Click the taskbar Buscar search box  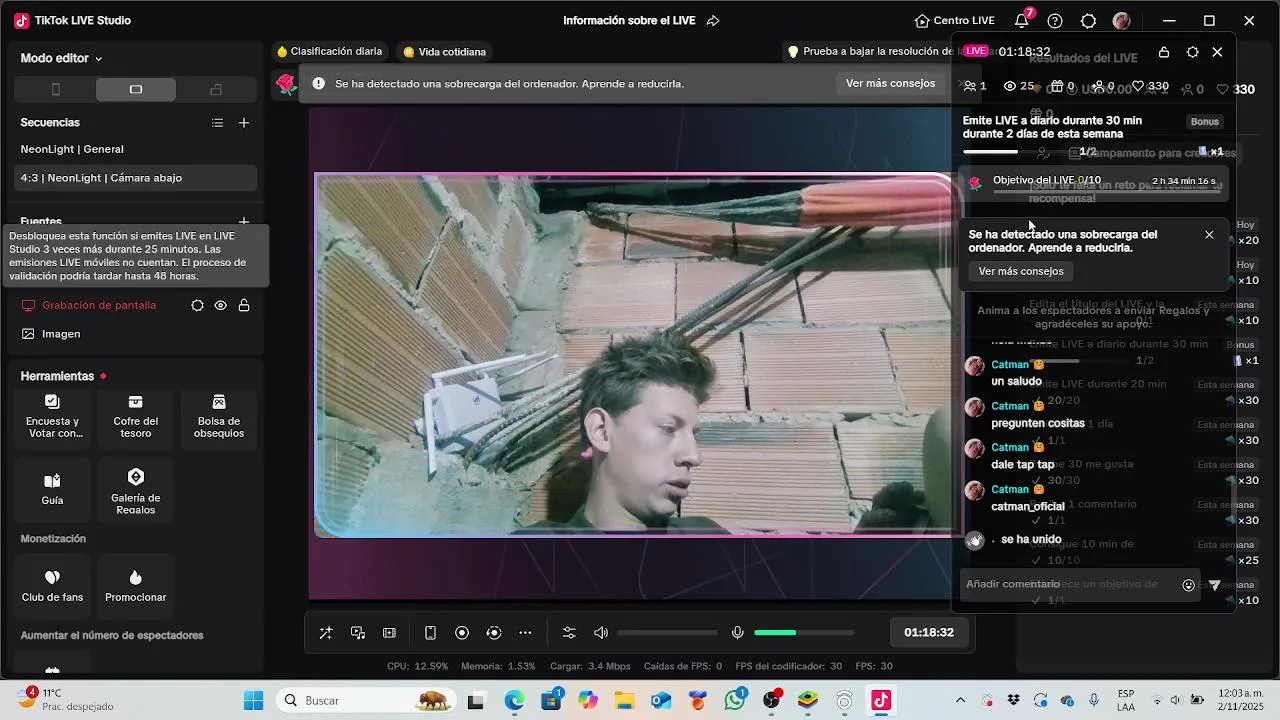click(x=364, y=700)
